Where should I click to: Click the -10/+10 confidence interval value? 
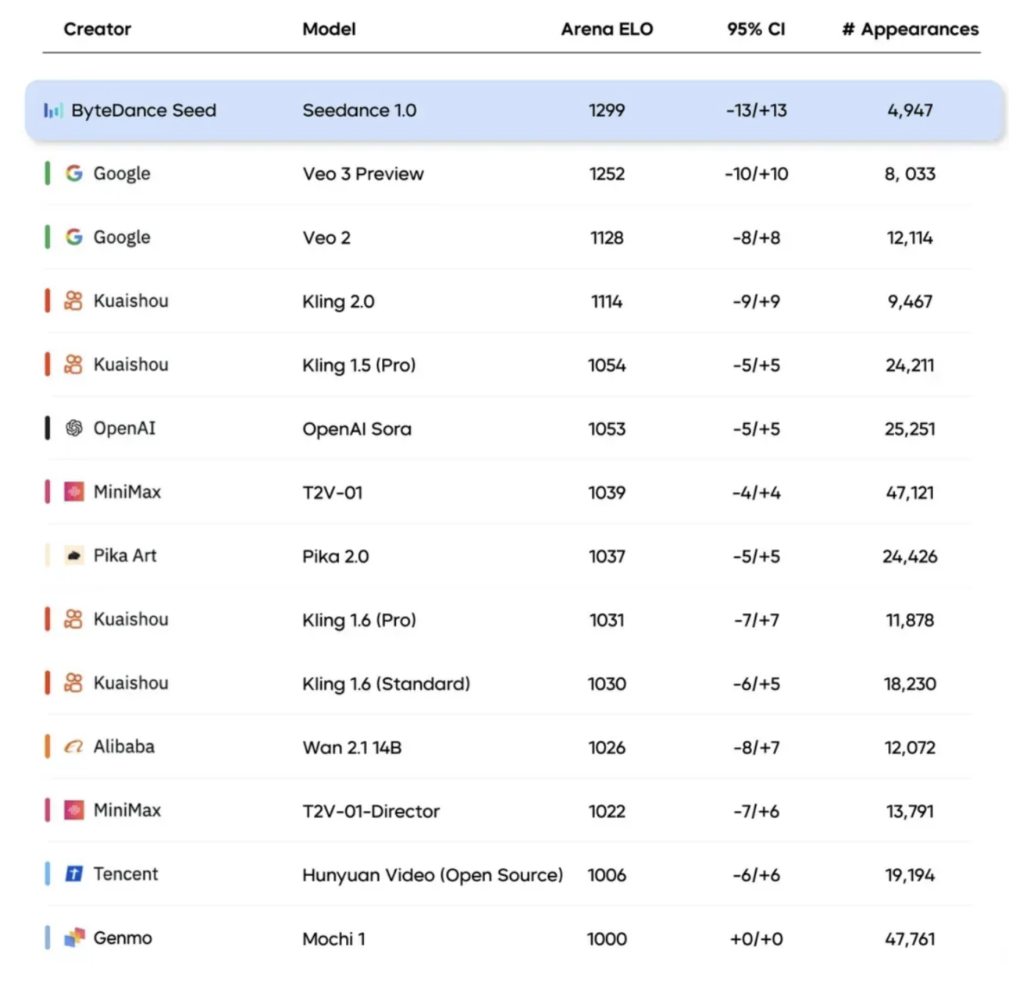[756, 174]
